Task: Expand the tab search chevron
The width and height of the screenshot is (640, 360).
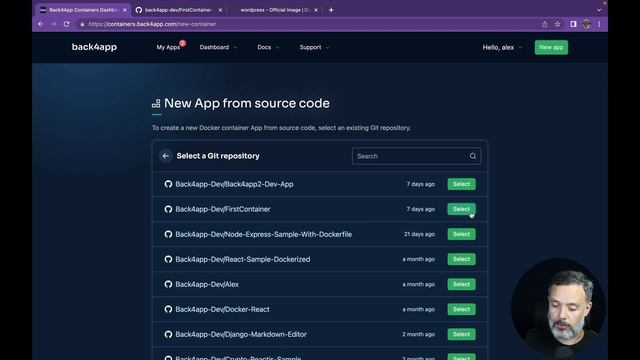Action: tap(599, 10)
